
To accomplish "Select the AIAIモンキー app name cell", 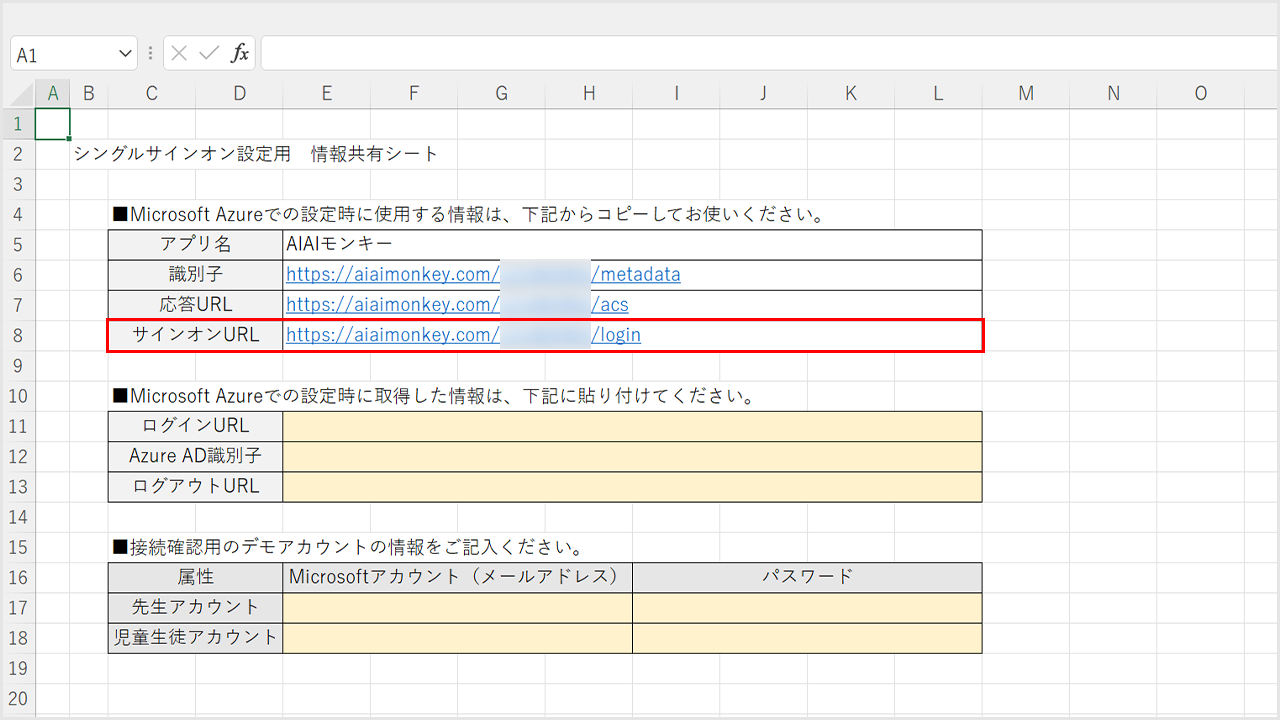I will coord(632,245).
